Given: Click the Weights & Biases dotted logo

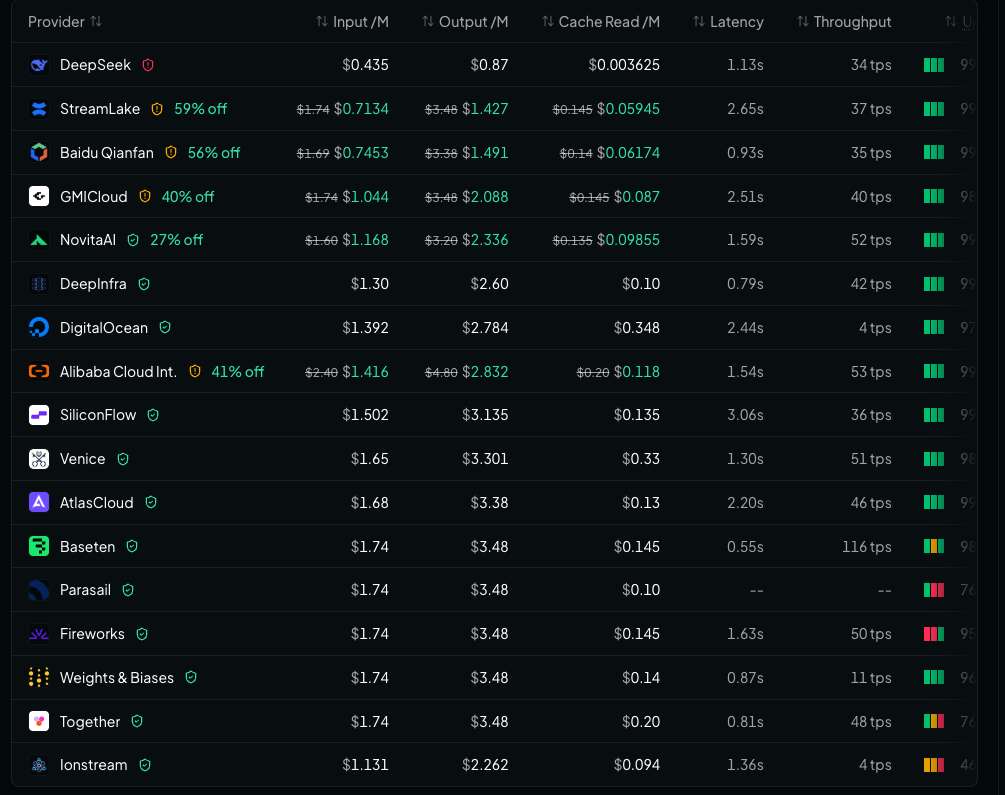Looking at the screenshot, I should tap(39, 678).
